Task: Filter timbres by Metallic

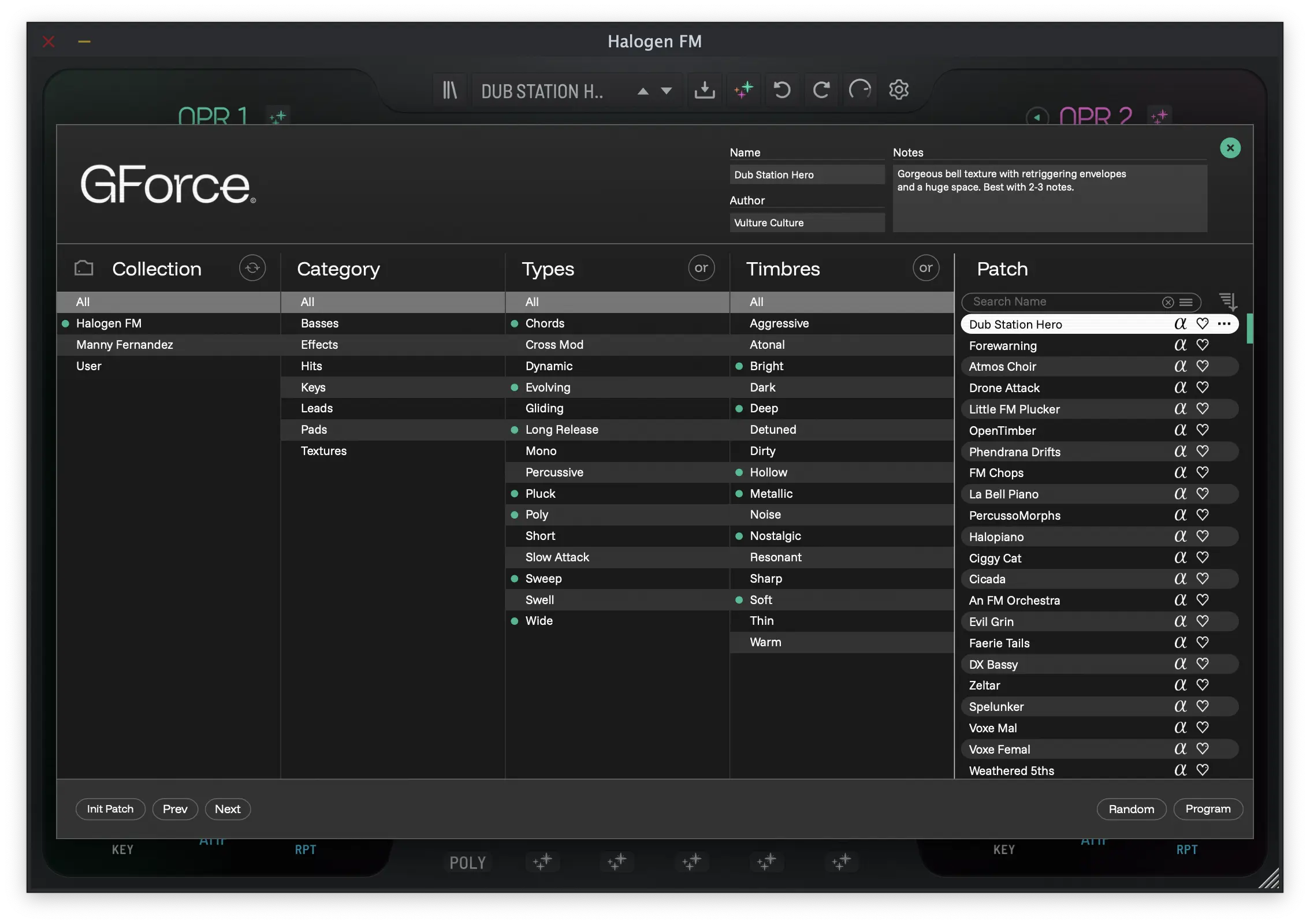Action: 842,494
